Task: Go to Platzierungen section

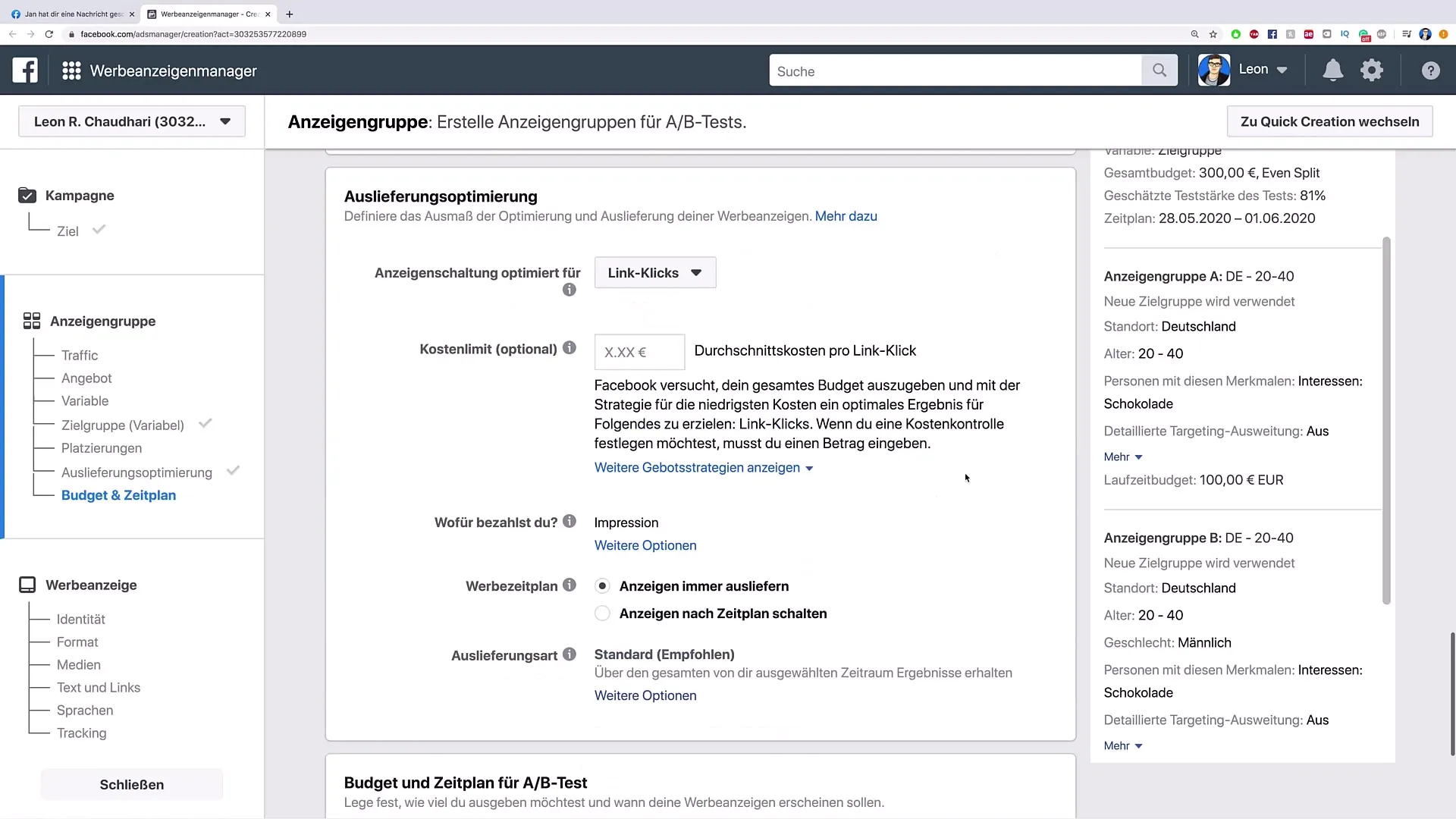Action: tap(102, 447)
